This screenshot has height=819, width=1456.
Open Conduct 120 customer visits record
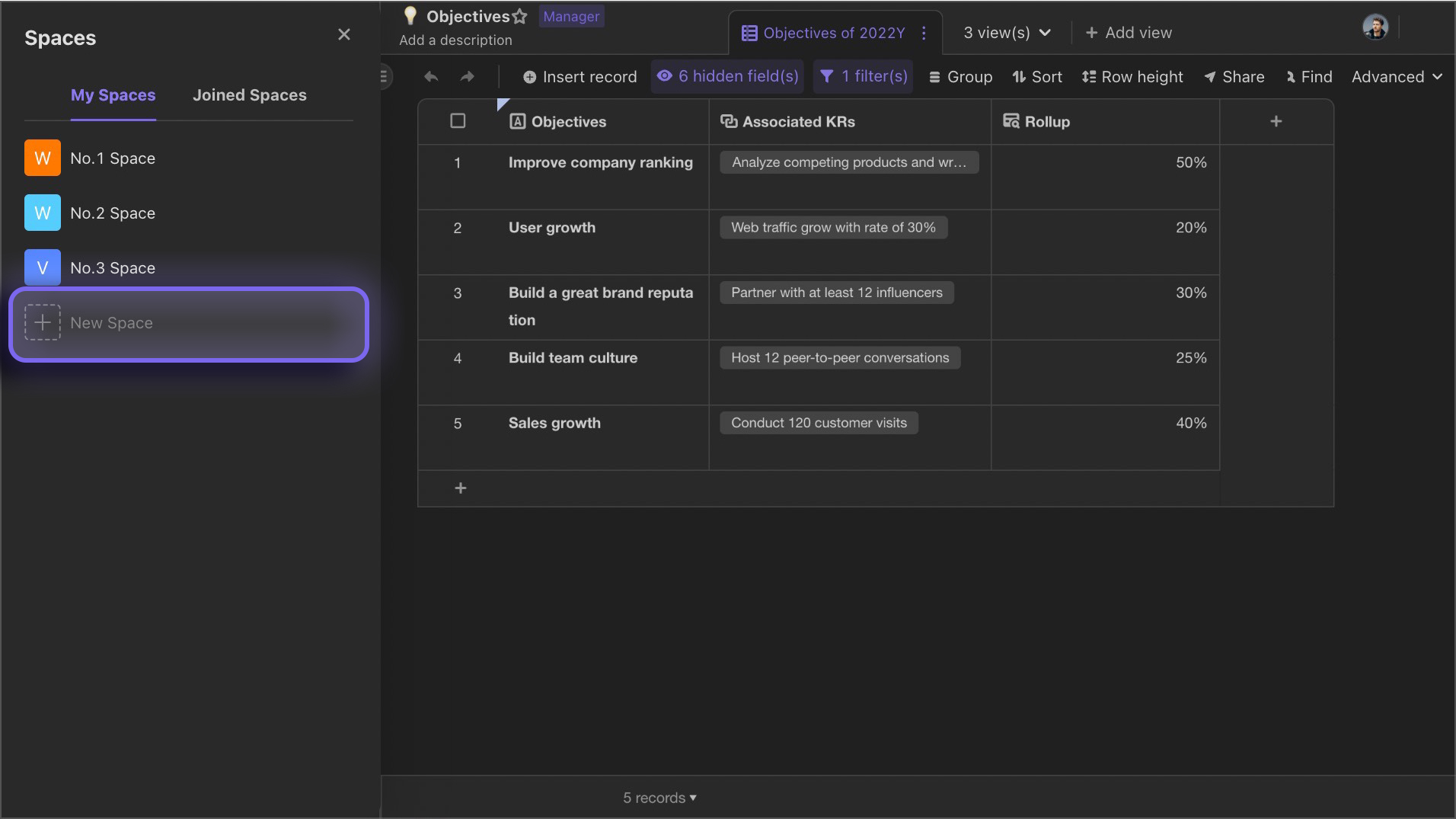pos(819,423)
